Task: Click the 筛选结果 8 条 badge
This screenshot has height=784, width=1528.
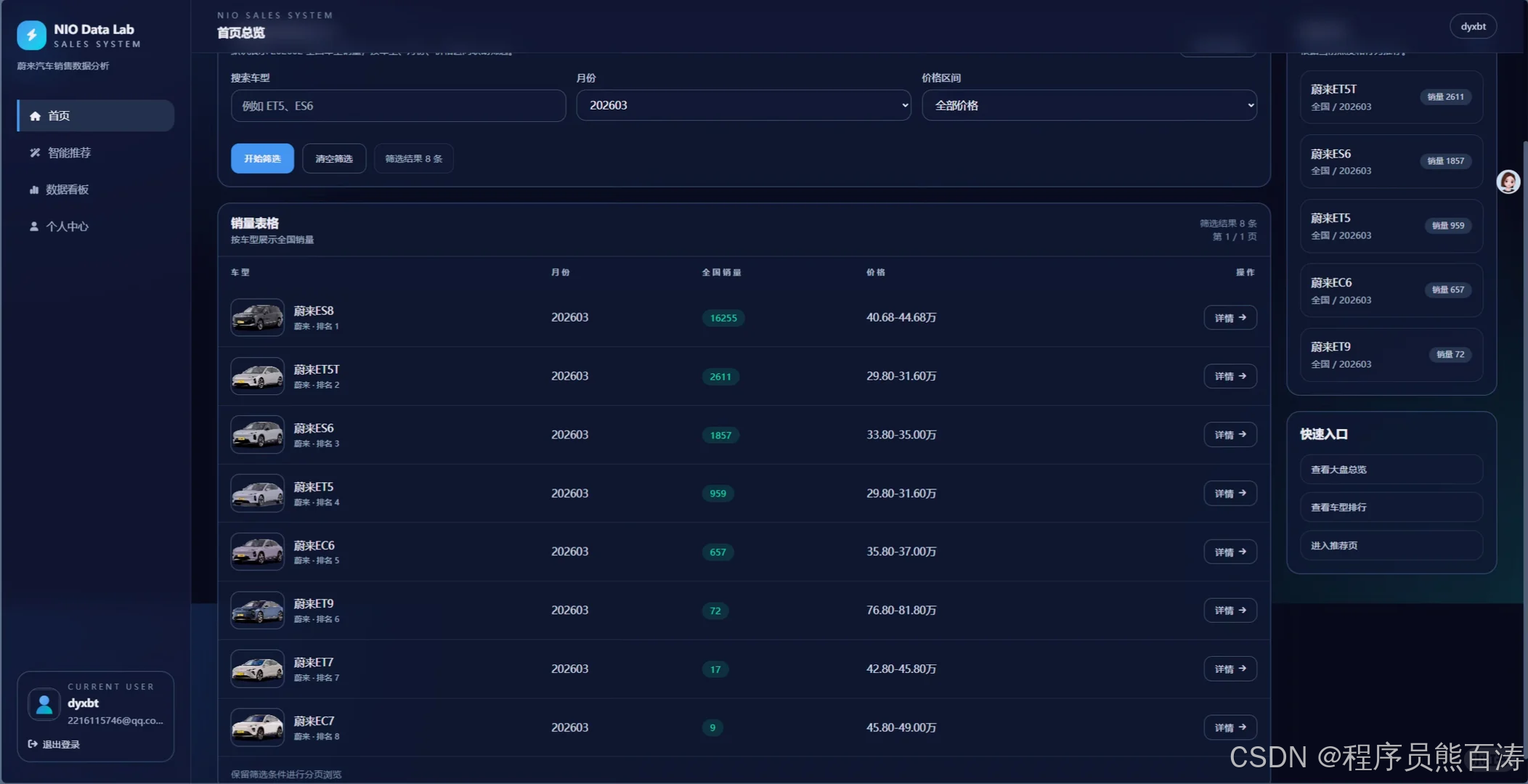Action: [414, 159]
